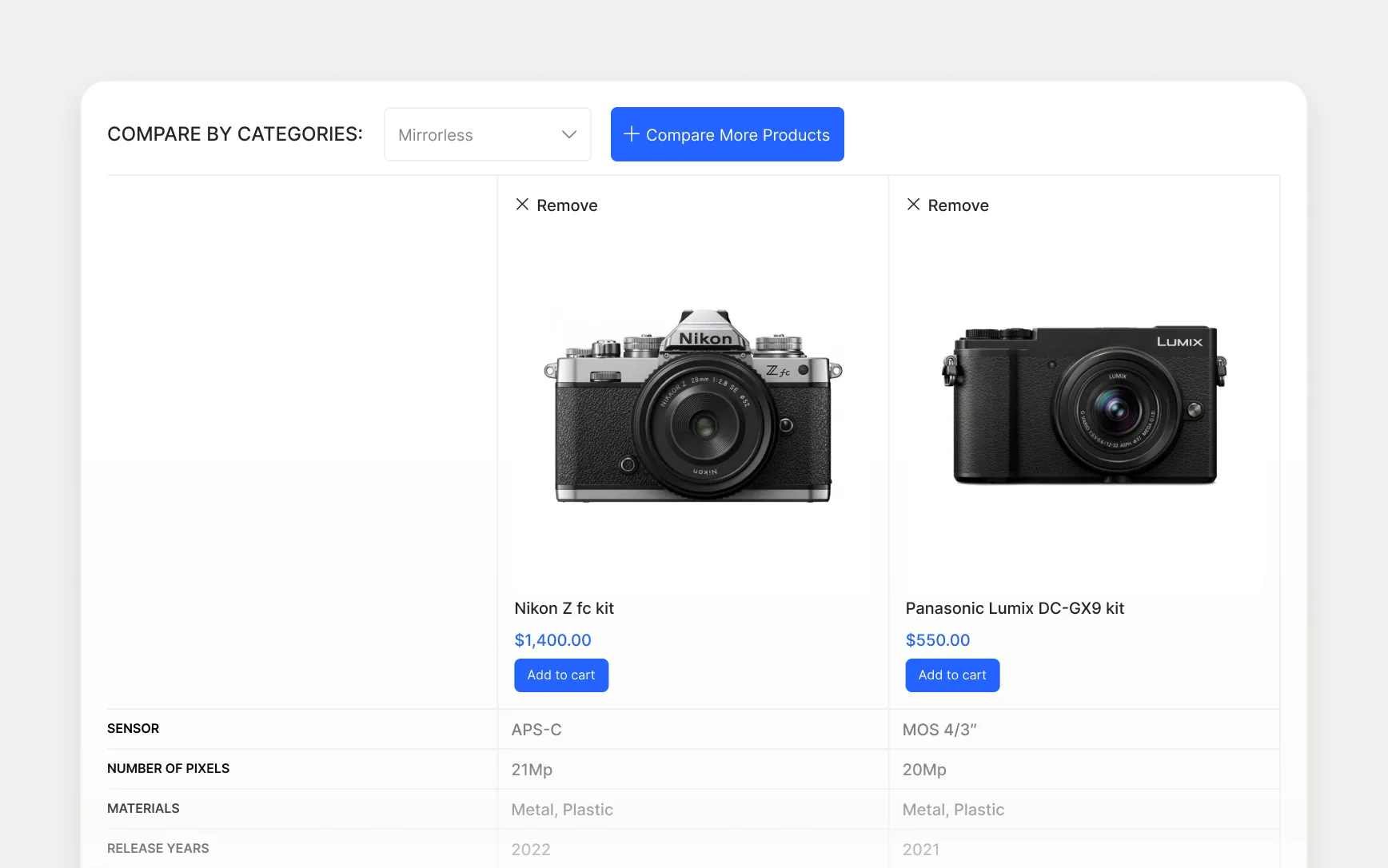Add the Nikon Z fc kit to cart
Image resolution: width=1388 pixels, height=868 pixels.
pos(561,675)
